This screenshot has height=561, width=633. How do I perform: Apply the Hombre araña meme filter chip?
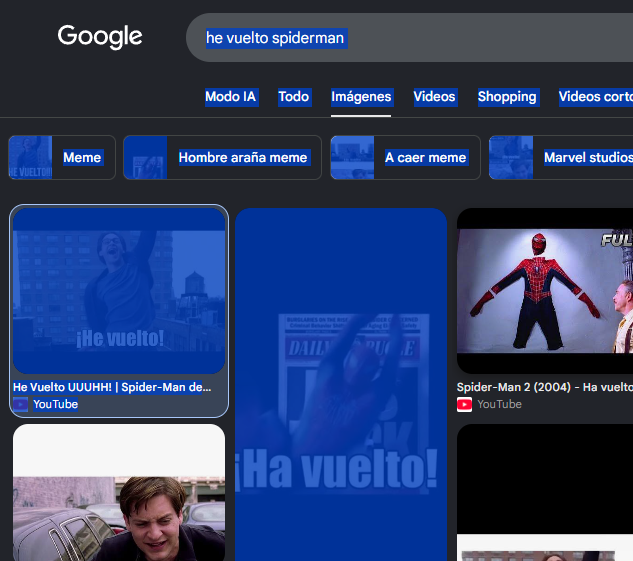(222, 157)
